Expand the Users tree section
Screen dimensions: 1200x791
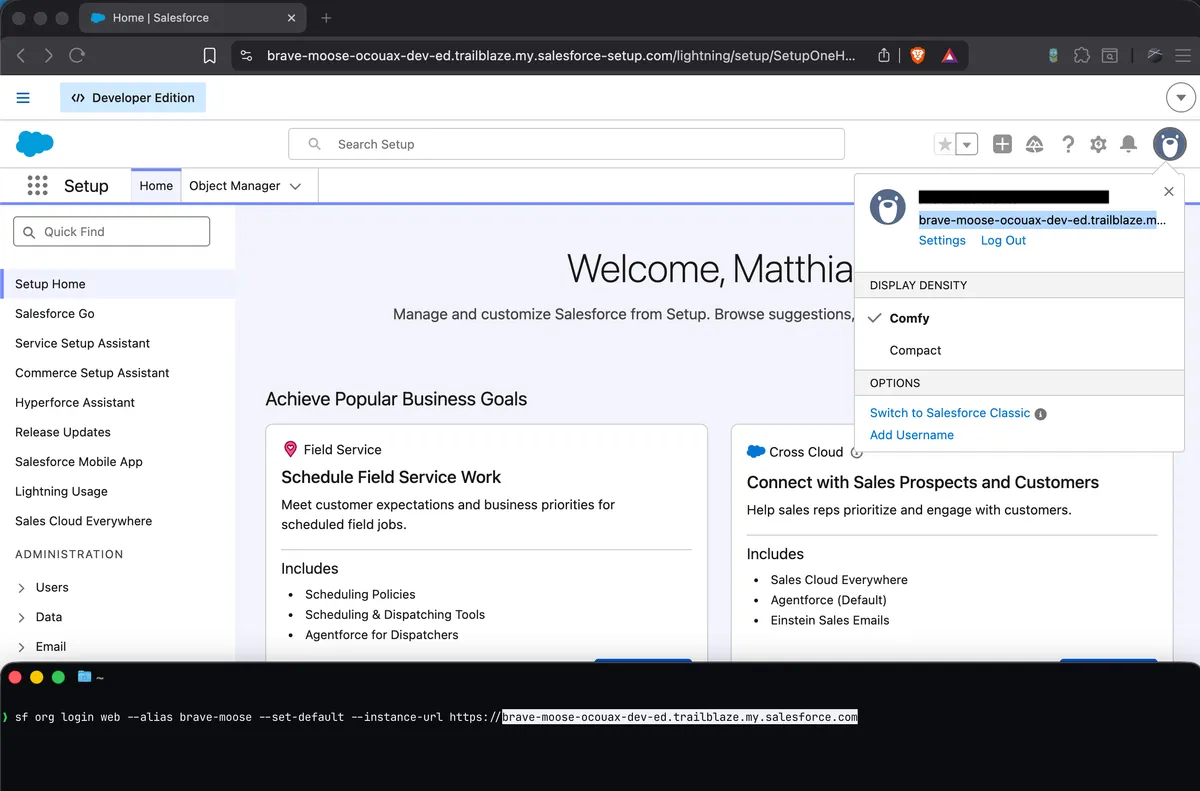click(22, 588)
